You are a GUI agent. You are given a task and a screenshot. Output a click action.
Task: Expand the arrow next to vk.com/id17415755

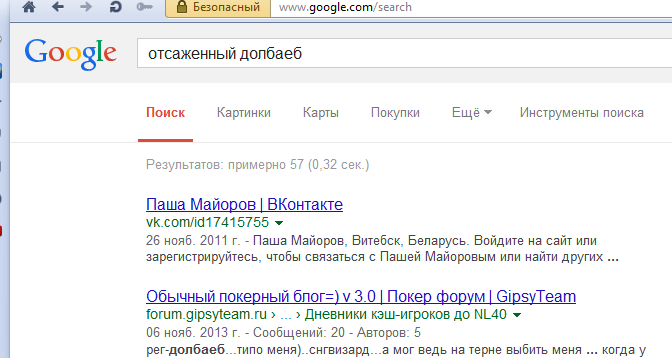click(x=279, y=223)
